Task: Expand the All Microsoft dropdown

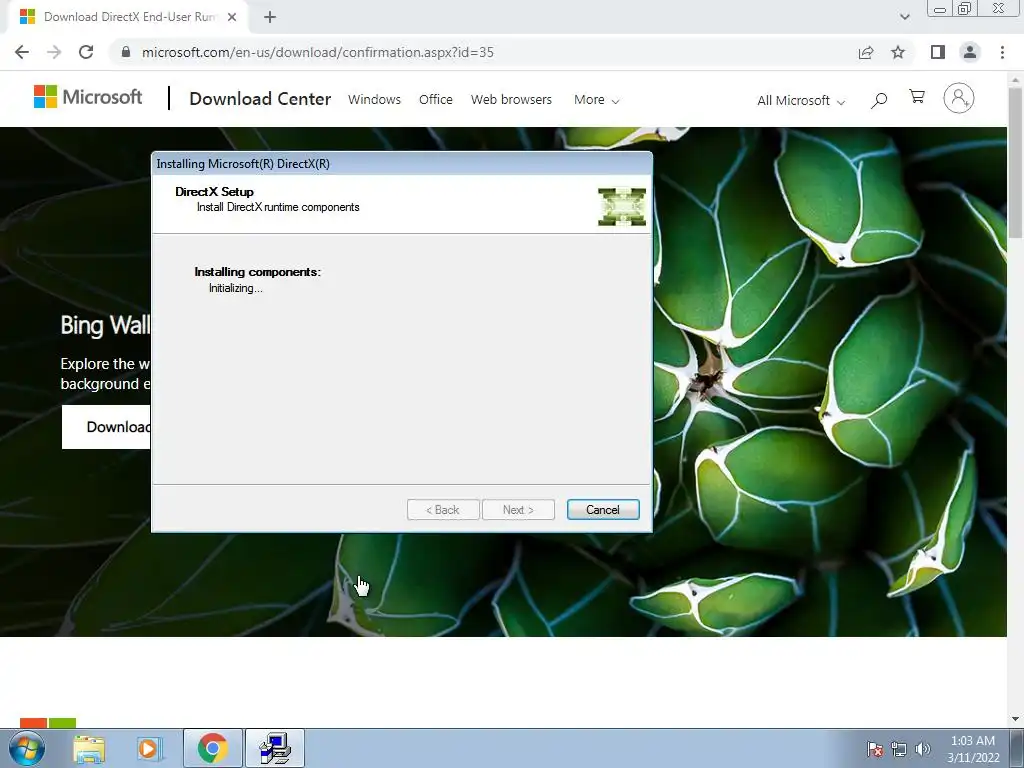Action: pyautogui.click(x=801, y=101)
